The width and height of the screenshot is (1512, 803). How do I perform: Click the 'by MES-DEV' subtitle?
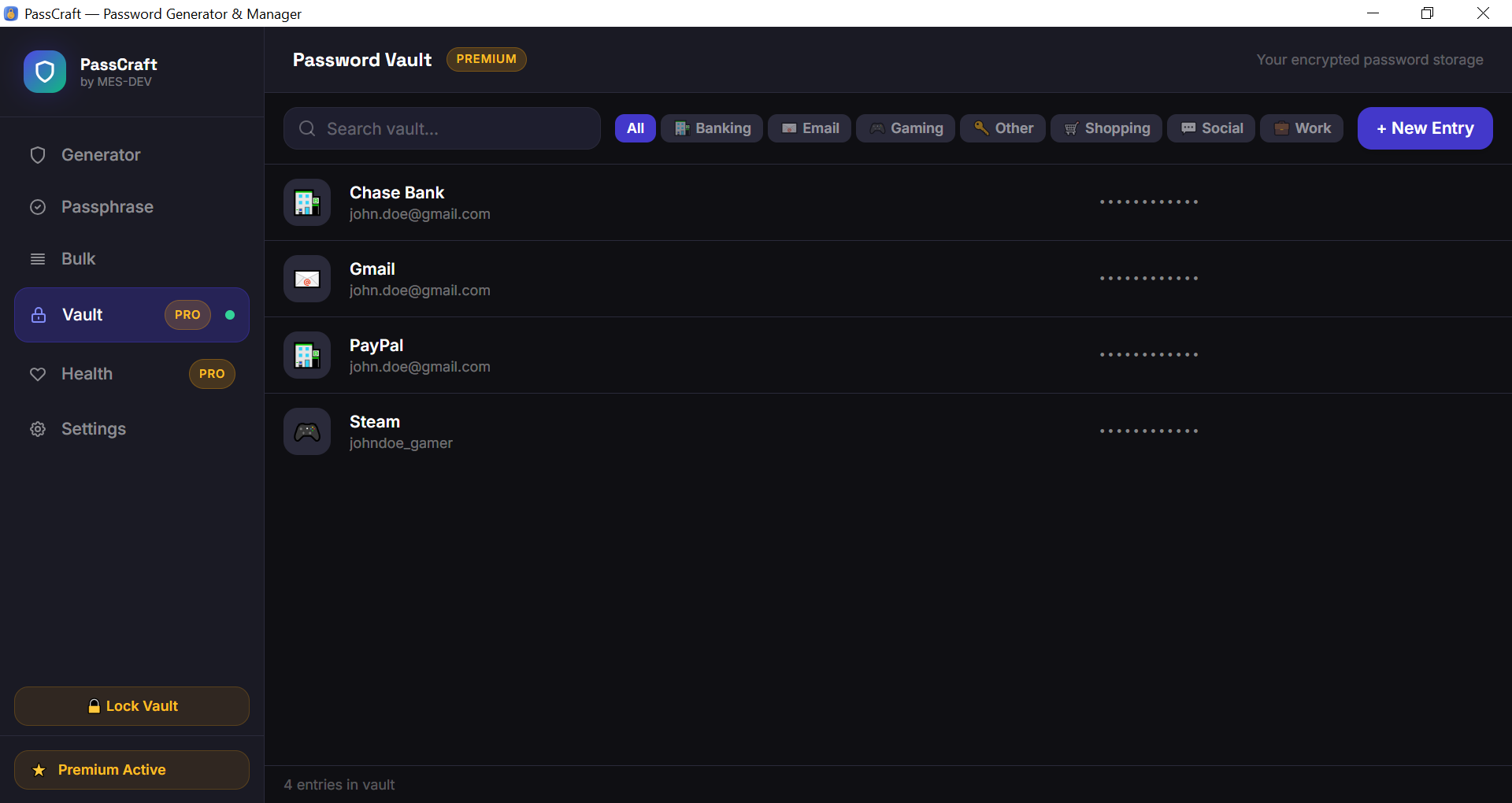point(116,82)
